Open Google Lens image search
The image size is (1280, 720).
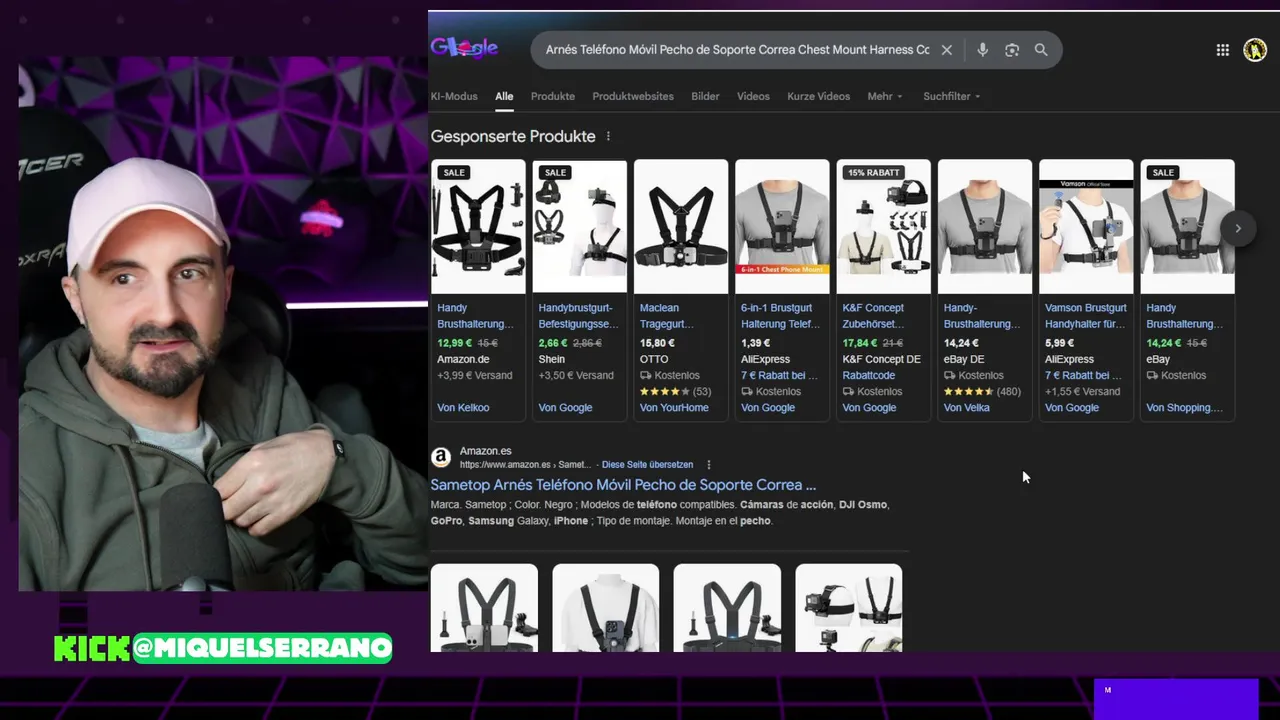click(1012, 50)
